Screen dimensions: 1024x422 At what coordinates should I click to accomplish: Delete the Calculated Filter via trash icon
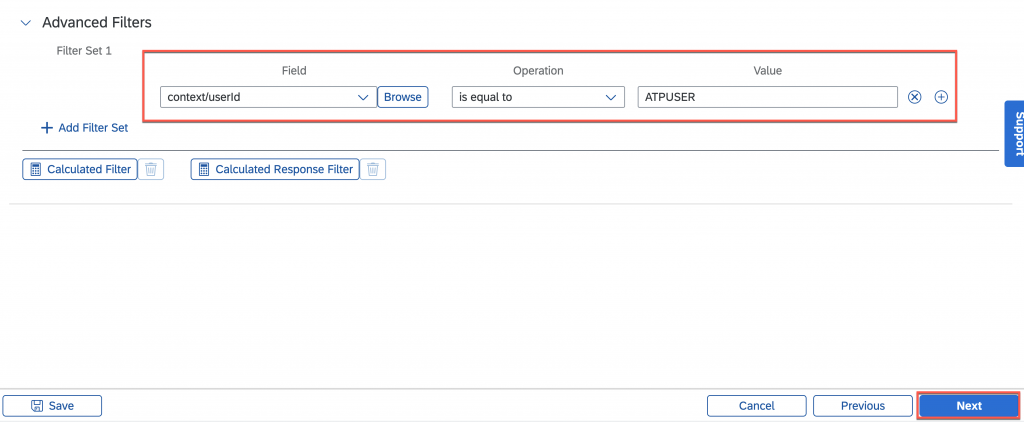151,169
